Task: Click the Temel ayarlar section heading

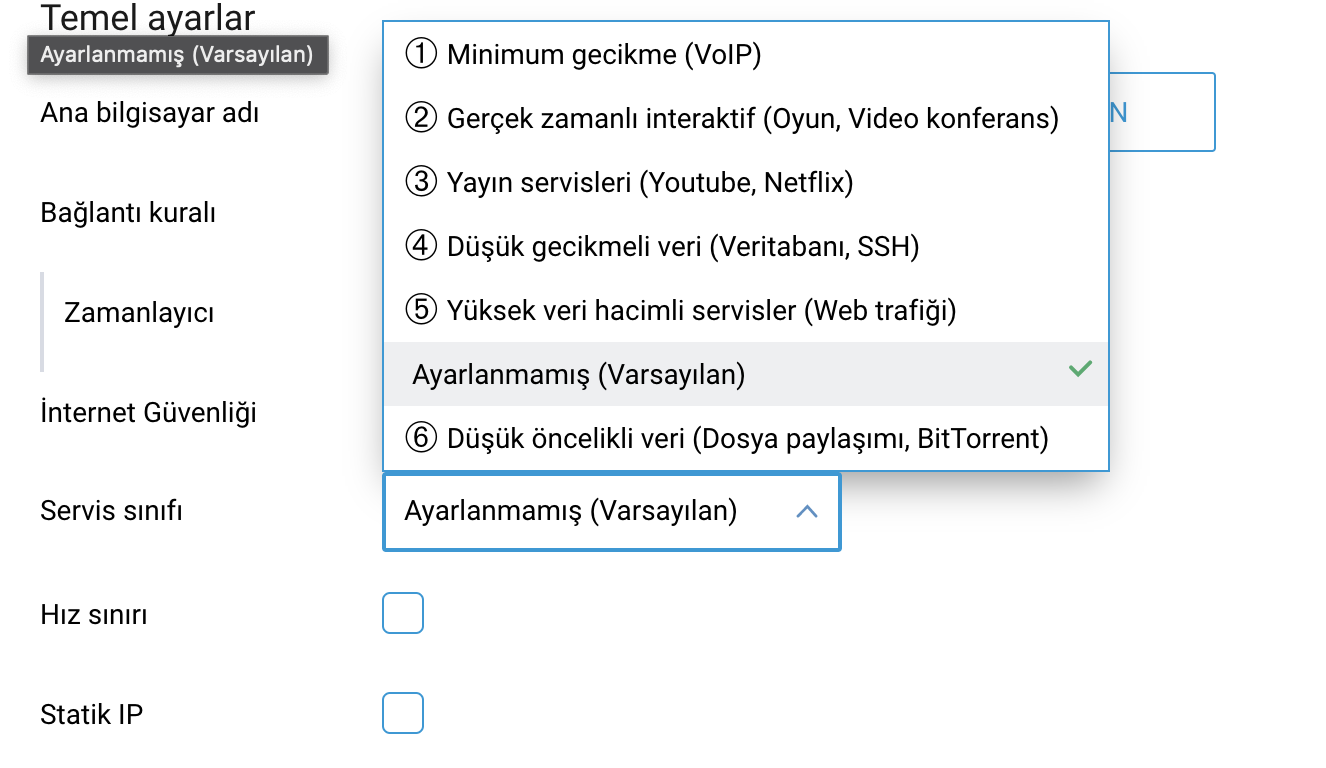Action: coord(148,17)
